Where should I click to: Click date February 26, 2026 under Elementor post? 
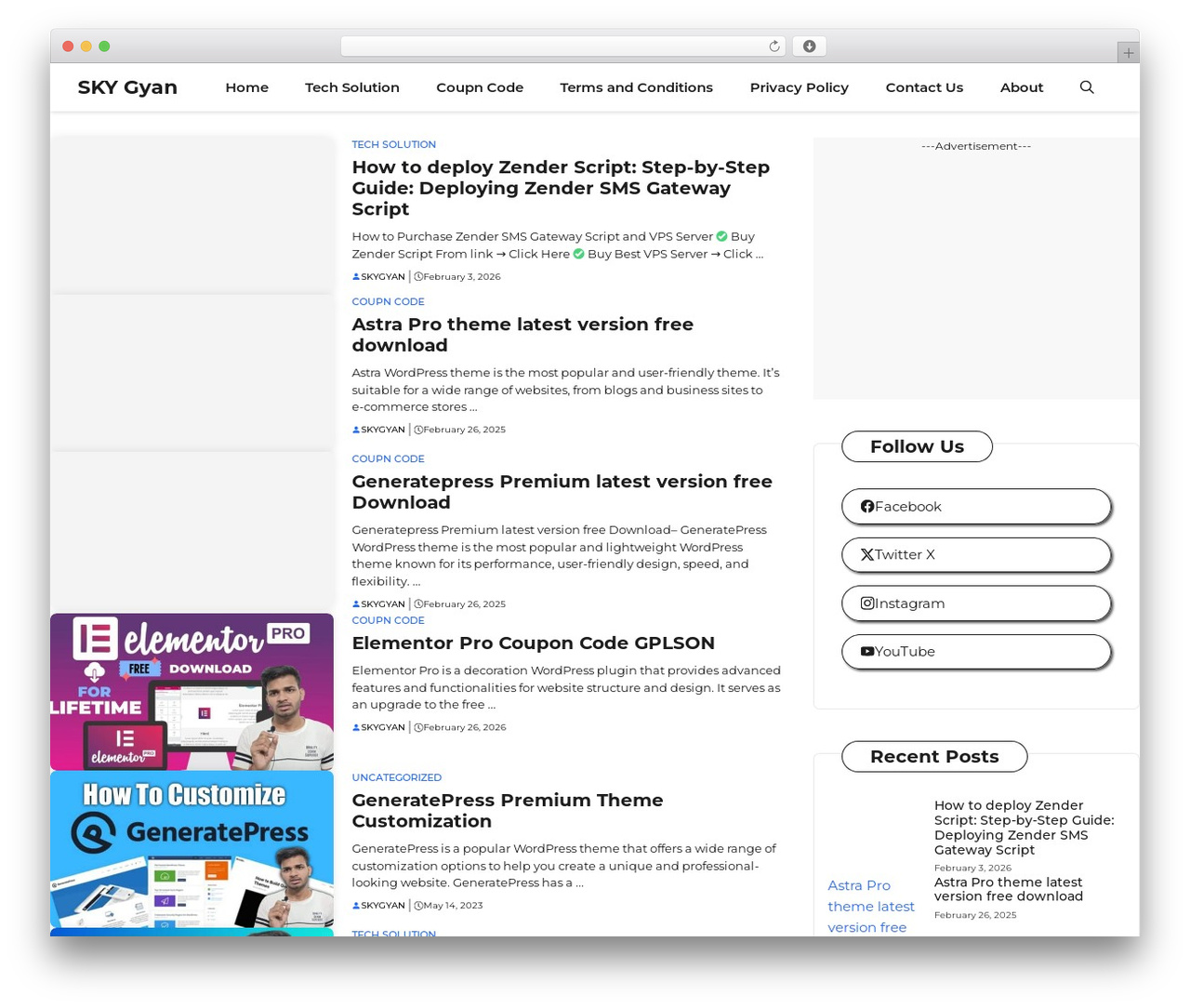pos(464,728)
